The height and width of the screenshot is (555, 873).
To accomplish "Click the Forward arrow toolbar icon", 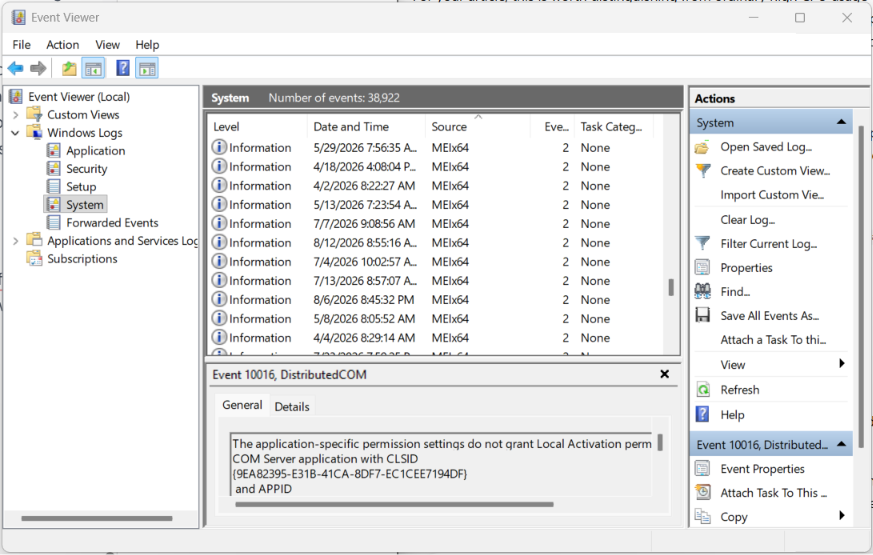I will tap(38, 68).
